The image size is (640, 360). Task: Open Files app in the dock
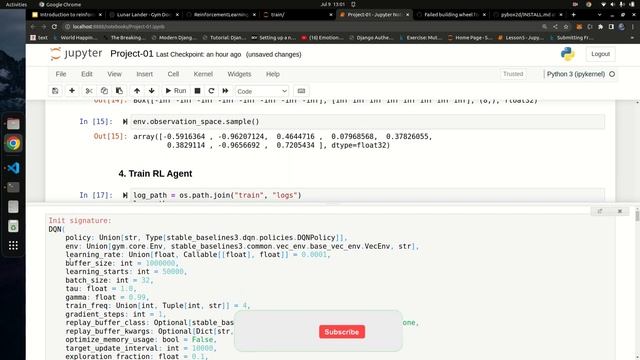click(13, 123)
